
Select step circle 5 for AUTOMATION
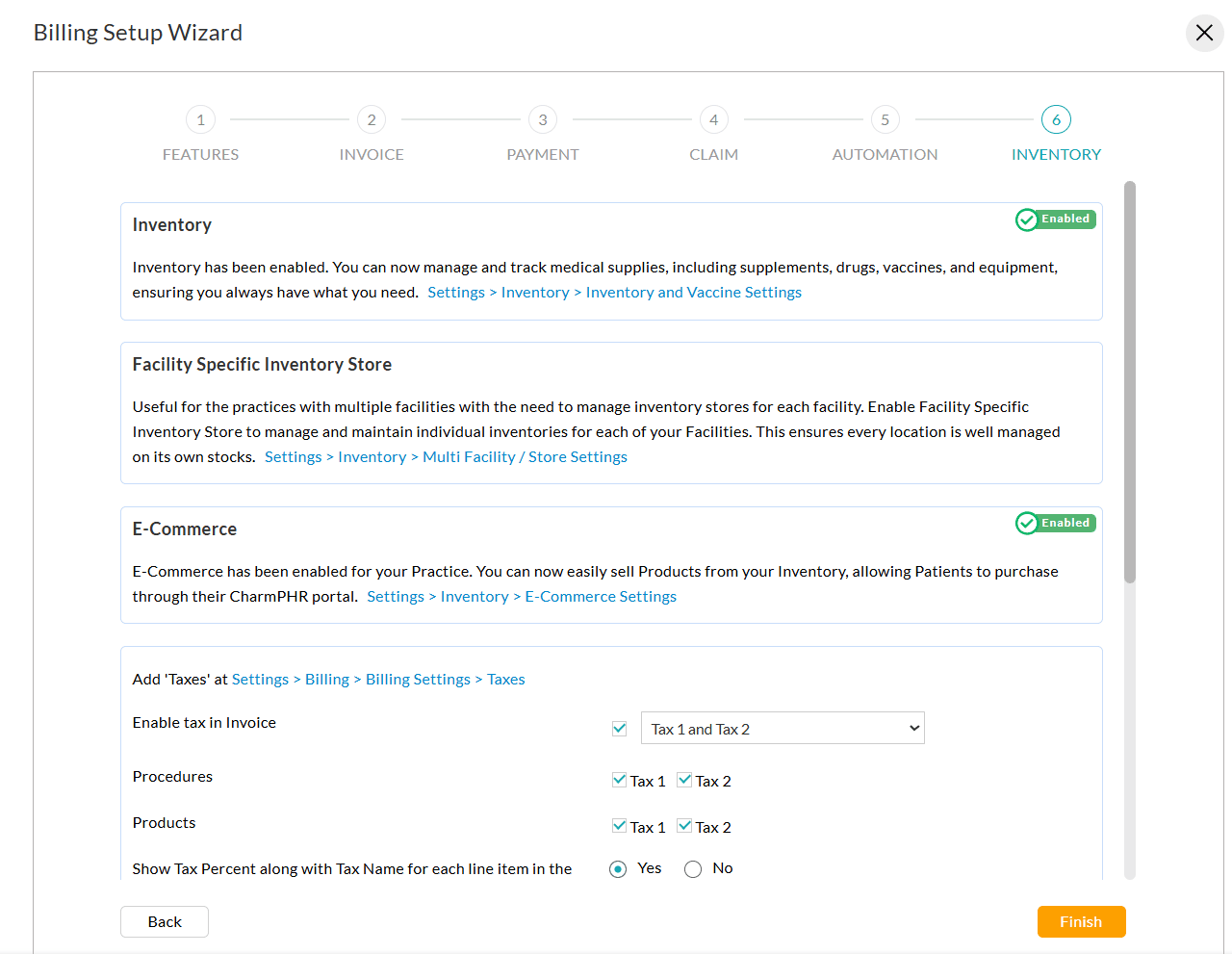(x=885, y=119)
